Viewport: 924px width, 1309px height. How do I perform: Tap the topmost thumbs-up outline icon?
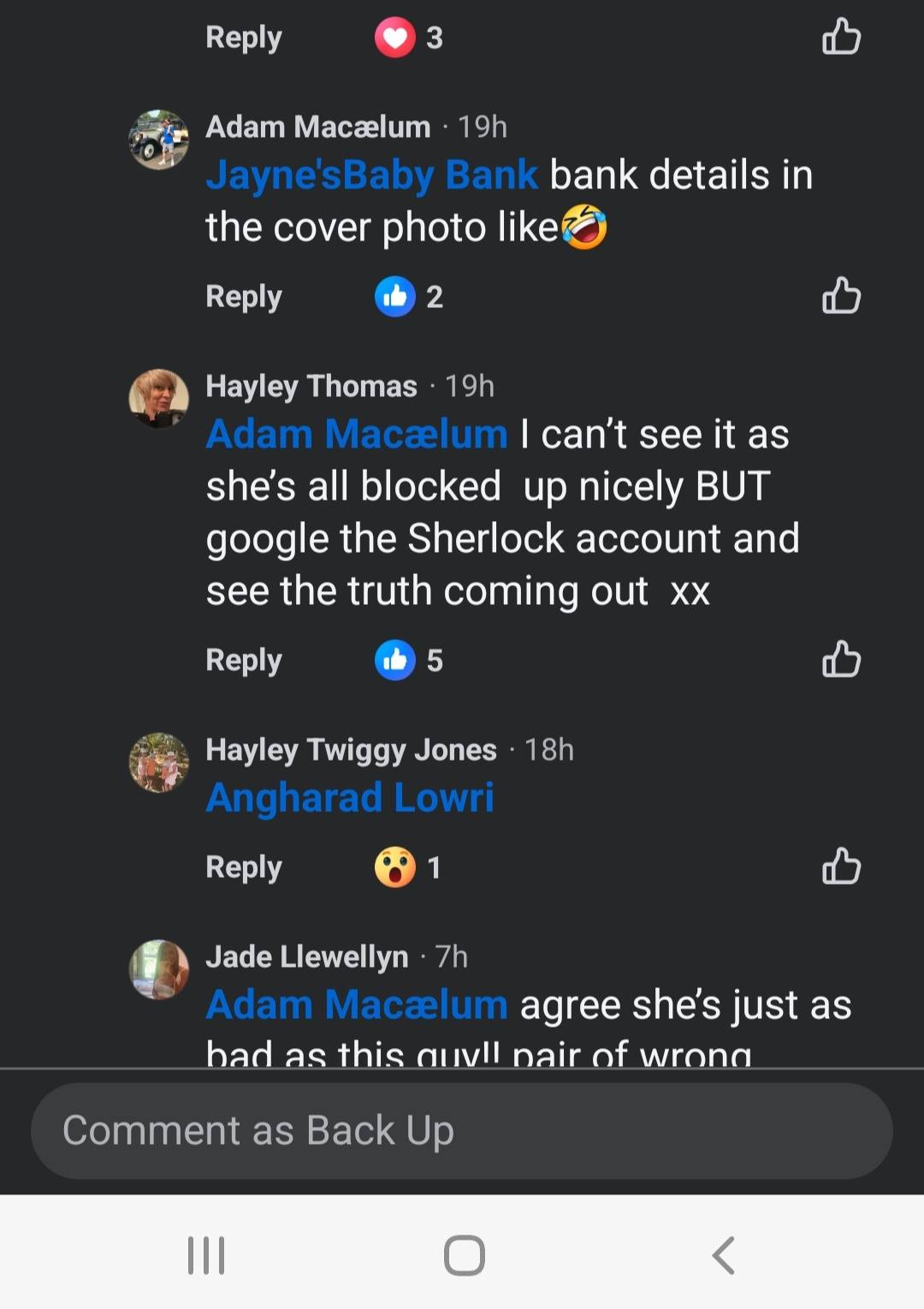841,37
